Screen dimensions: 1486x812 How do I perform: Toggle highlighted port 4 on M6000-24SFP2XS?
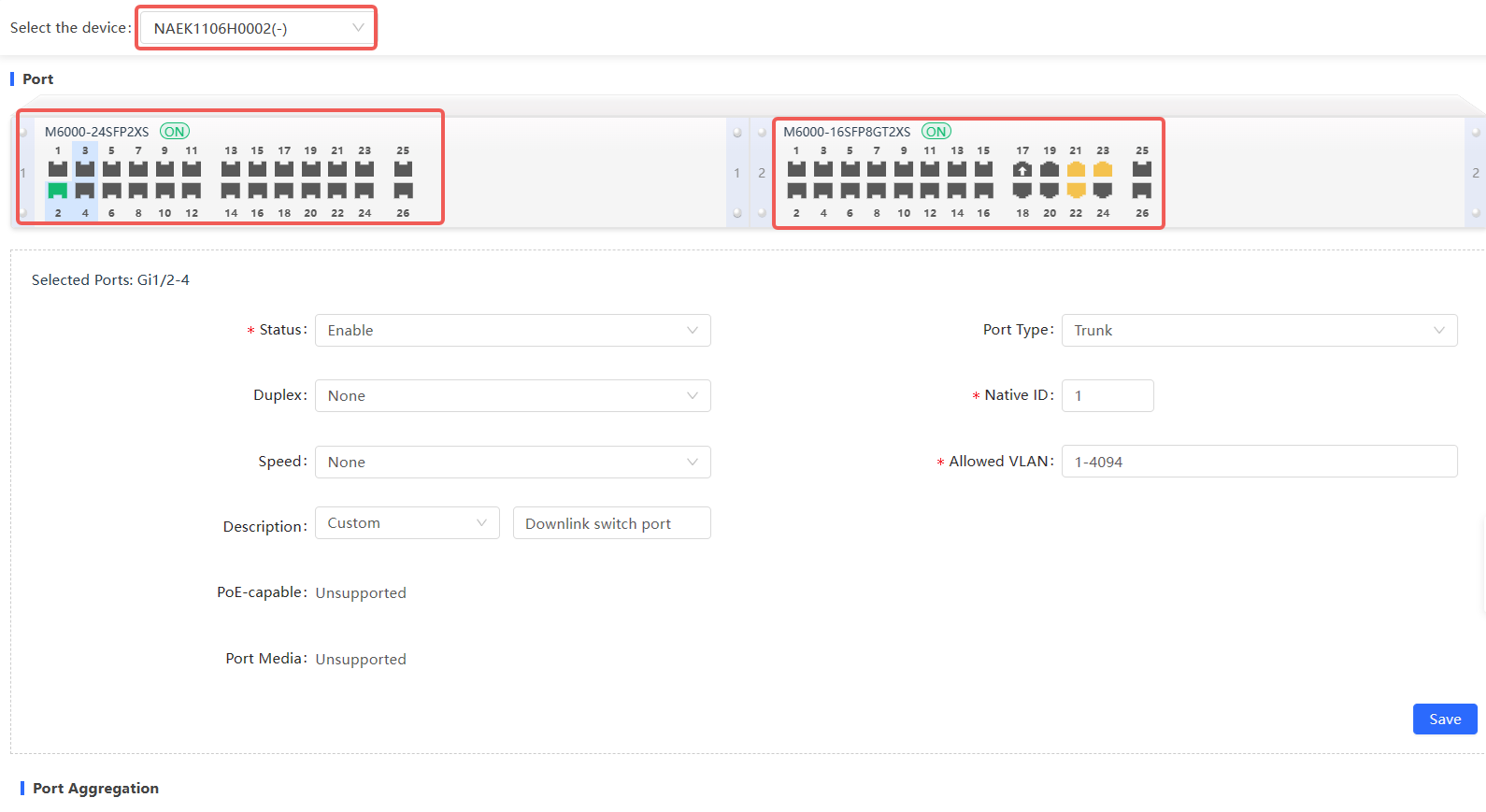click(85, 191)
